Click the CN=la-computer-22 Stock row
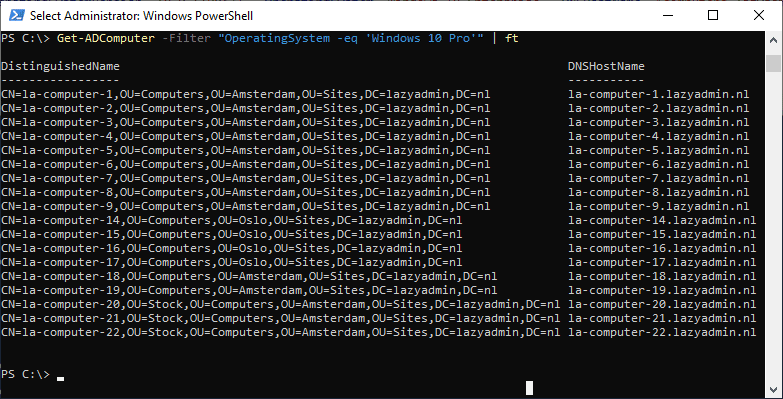The width and height of the screenshot is (783, 399). click(281, 332)
